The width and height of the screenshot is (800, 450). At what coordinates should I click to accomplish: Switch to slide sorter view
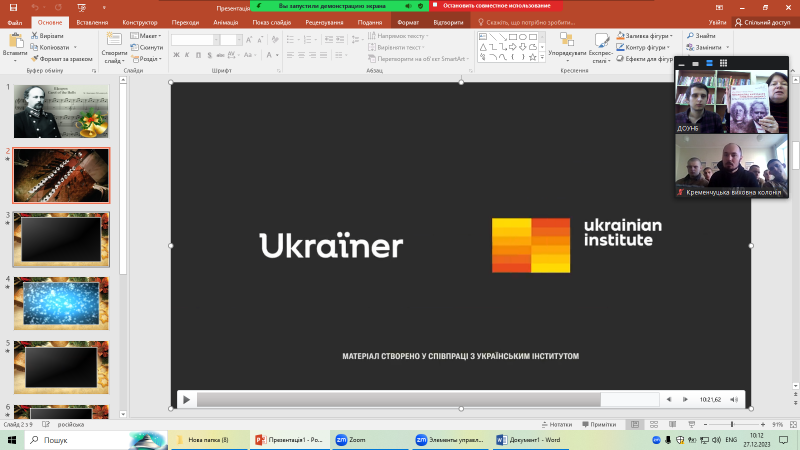point(654,424)
